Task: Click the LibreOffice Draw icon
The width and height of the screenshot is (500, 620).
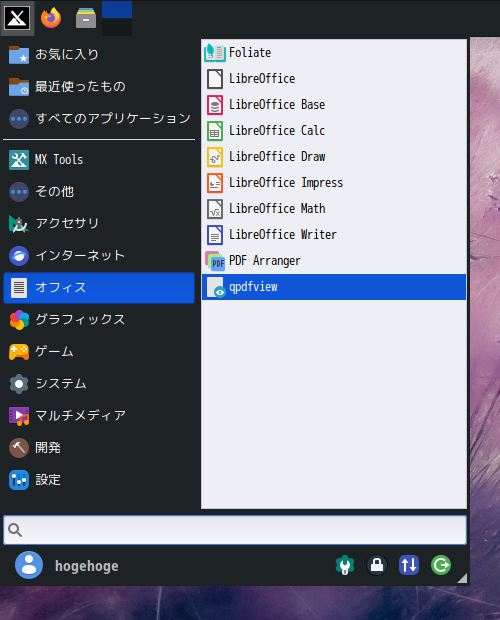Action: click(215, 157)
